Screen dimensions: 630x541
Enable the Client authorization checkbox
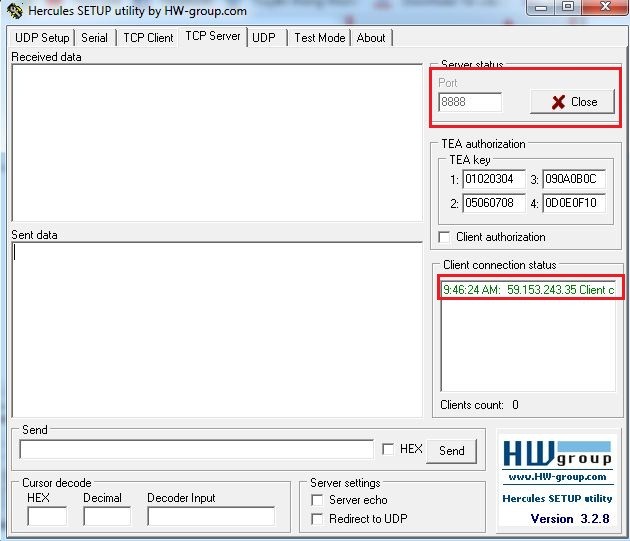tap(444, 237)
